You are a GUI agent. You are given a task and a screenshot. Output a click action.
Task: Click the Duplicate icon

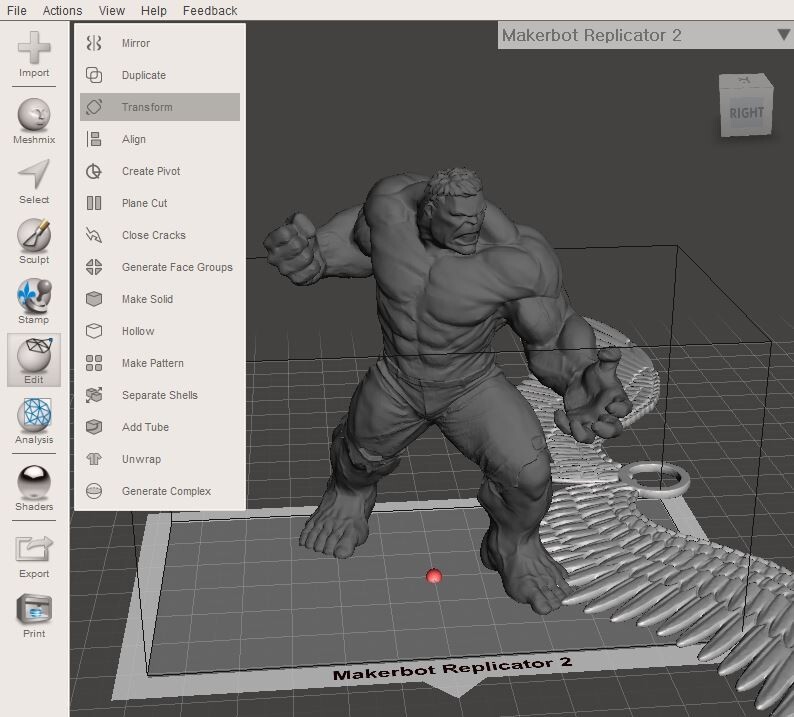pos(94,75)
